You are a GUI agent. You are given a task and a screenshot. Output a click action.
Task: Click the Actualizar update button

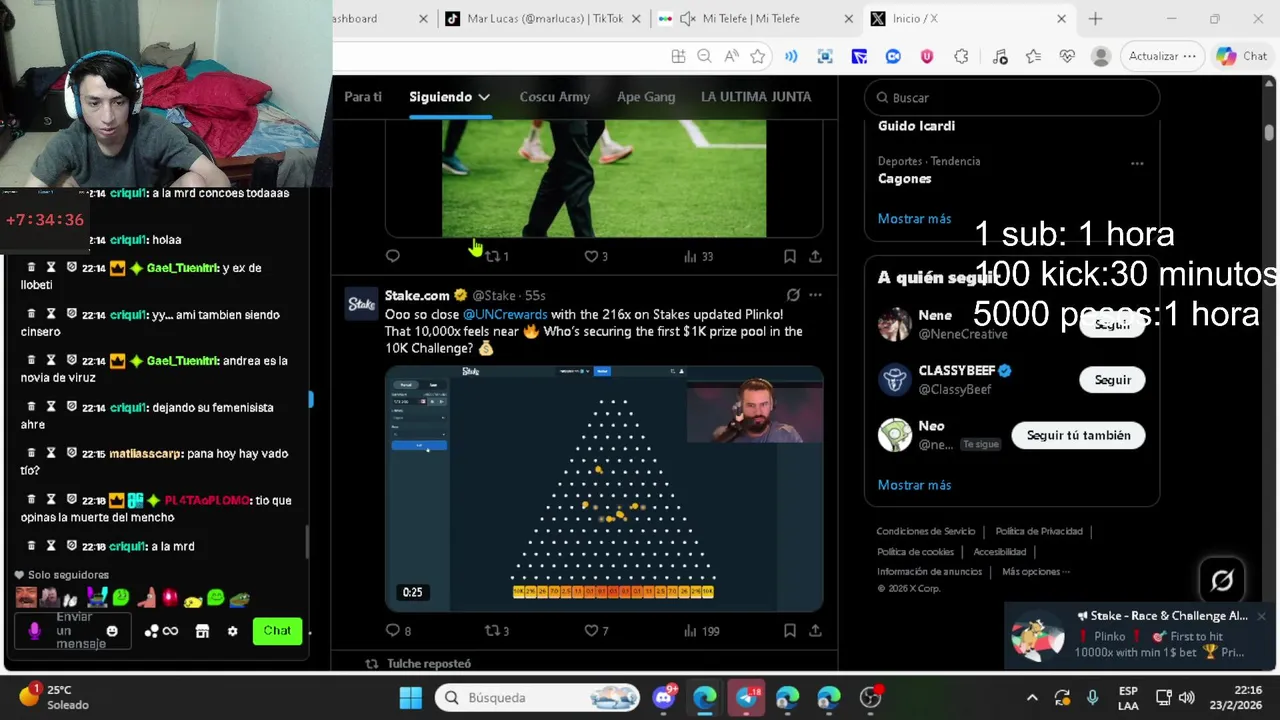point(1161,56)
